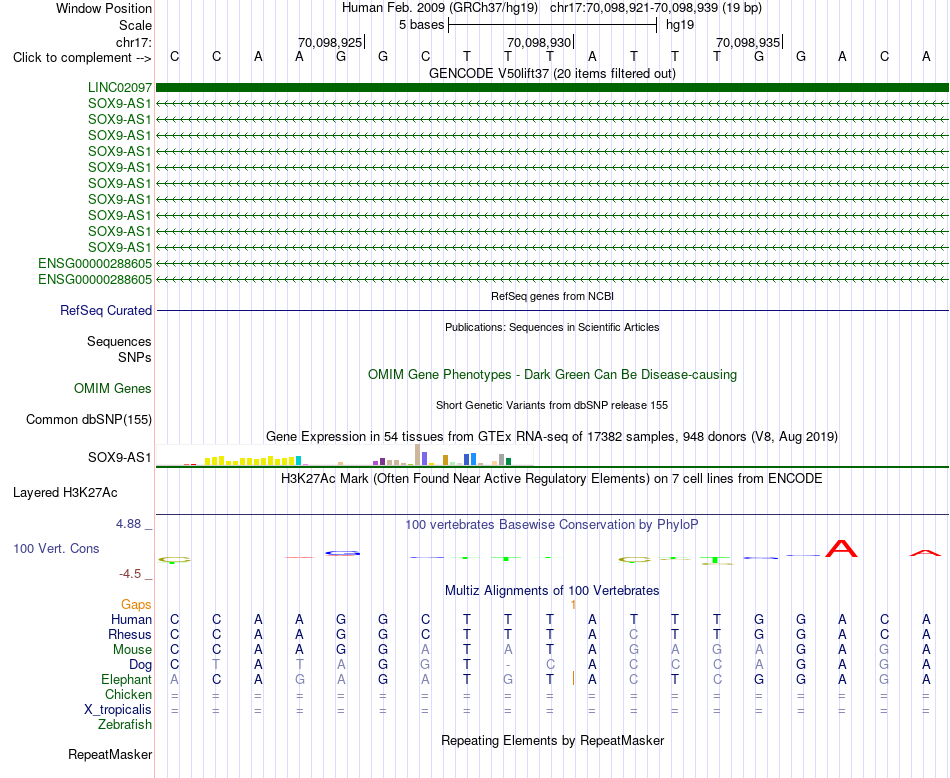Image resolution: width=950 pixels, height=778 pixels.
Task: Open the H3K27Ac Mark ENCODE track title
Action: (x=552, y=479)
